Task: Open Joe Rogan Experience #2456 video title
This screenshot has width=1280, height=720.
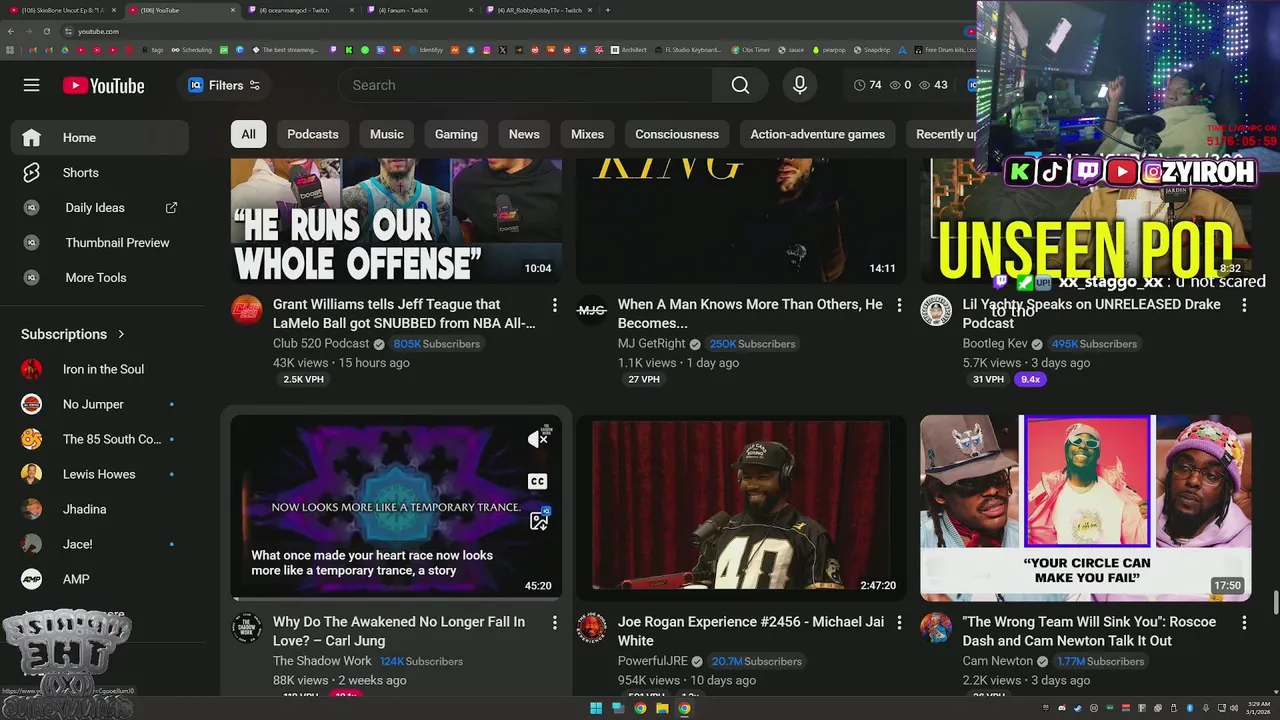Action: coord(751,631)
